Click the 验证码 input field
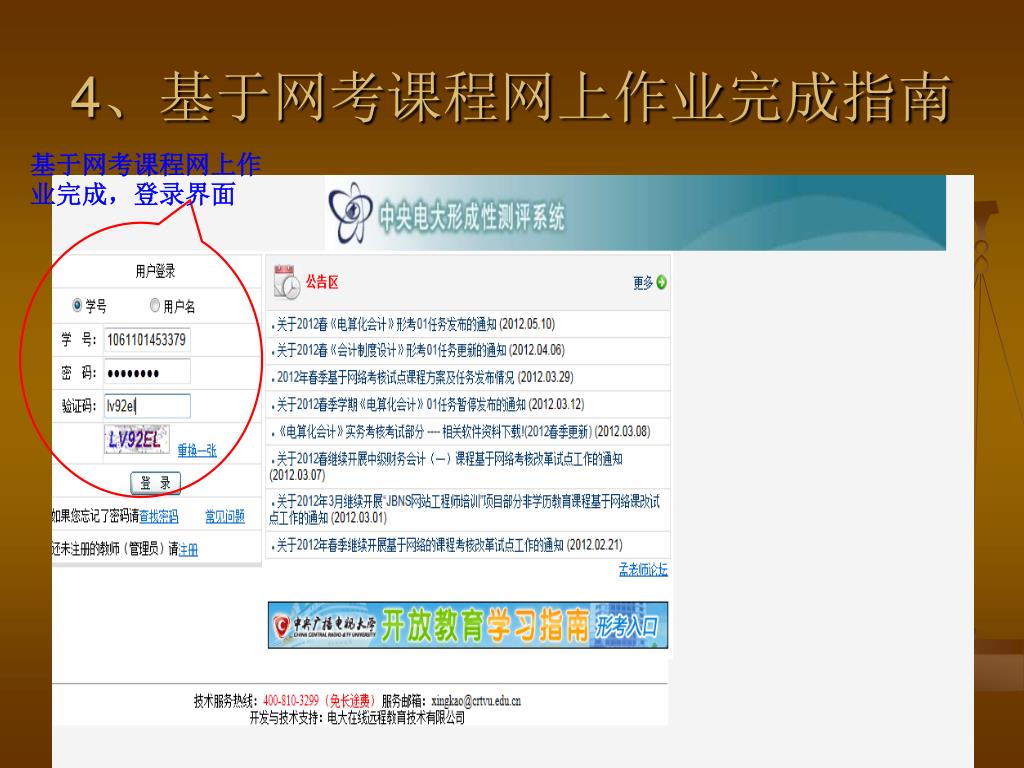 [x=148, y=406]
